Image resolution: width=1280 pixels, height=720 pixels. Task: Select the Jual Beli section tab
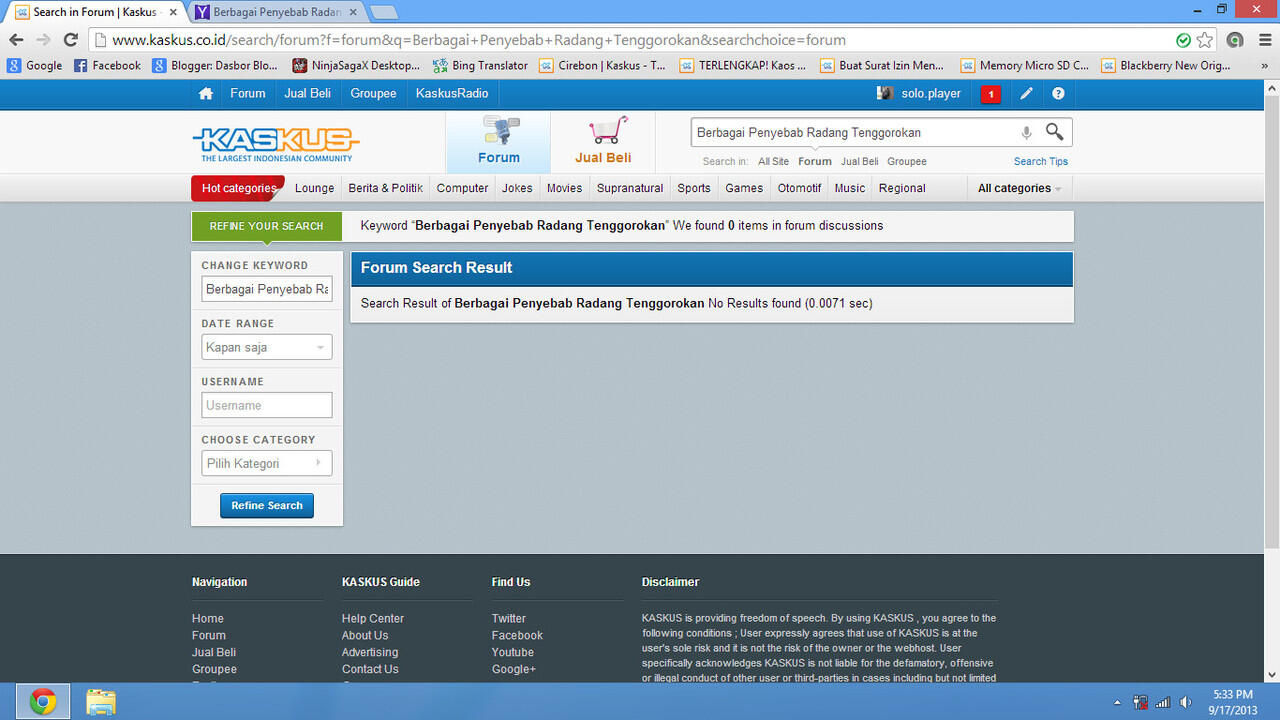pos(603,141)
